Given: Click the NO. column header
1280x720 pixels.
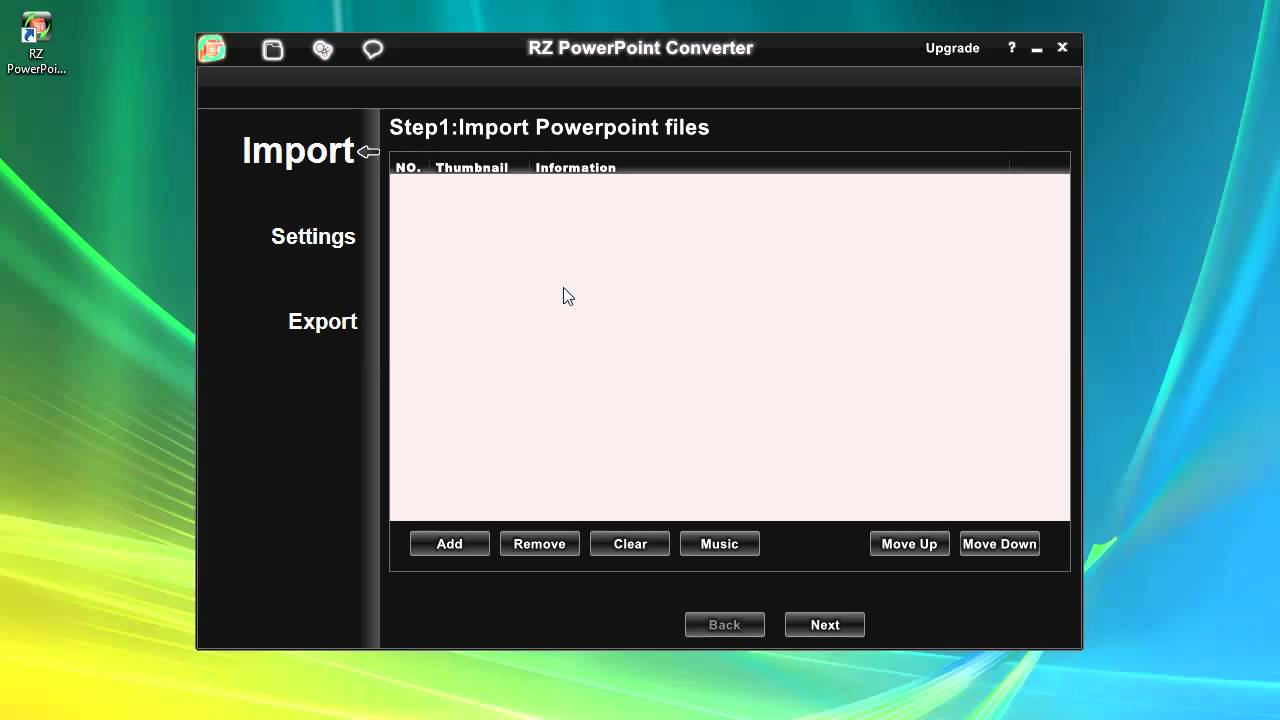Looking at the screenshot, I should click(x=409, y=167).
